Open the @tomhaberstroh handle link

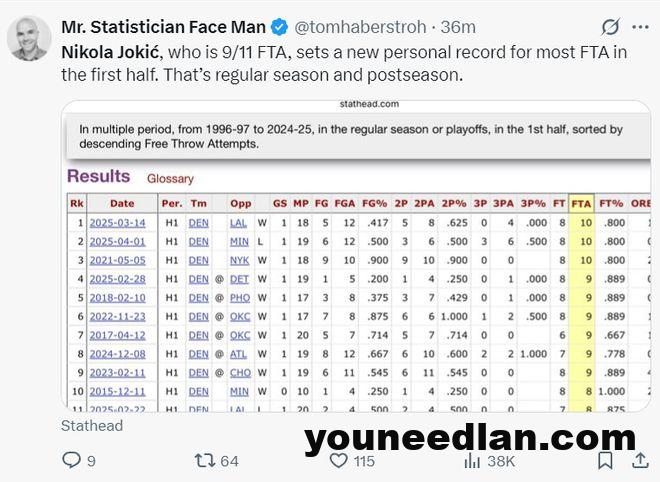pyautogui.click(x=360, y=27)
